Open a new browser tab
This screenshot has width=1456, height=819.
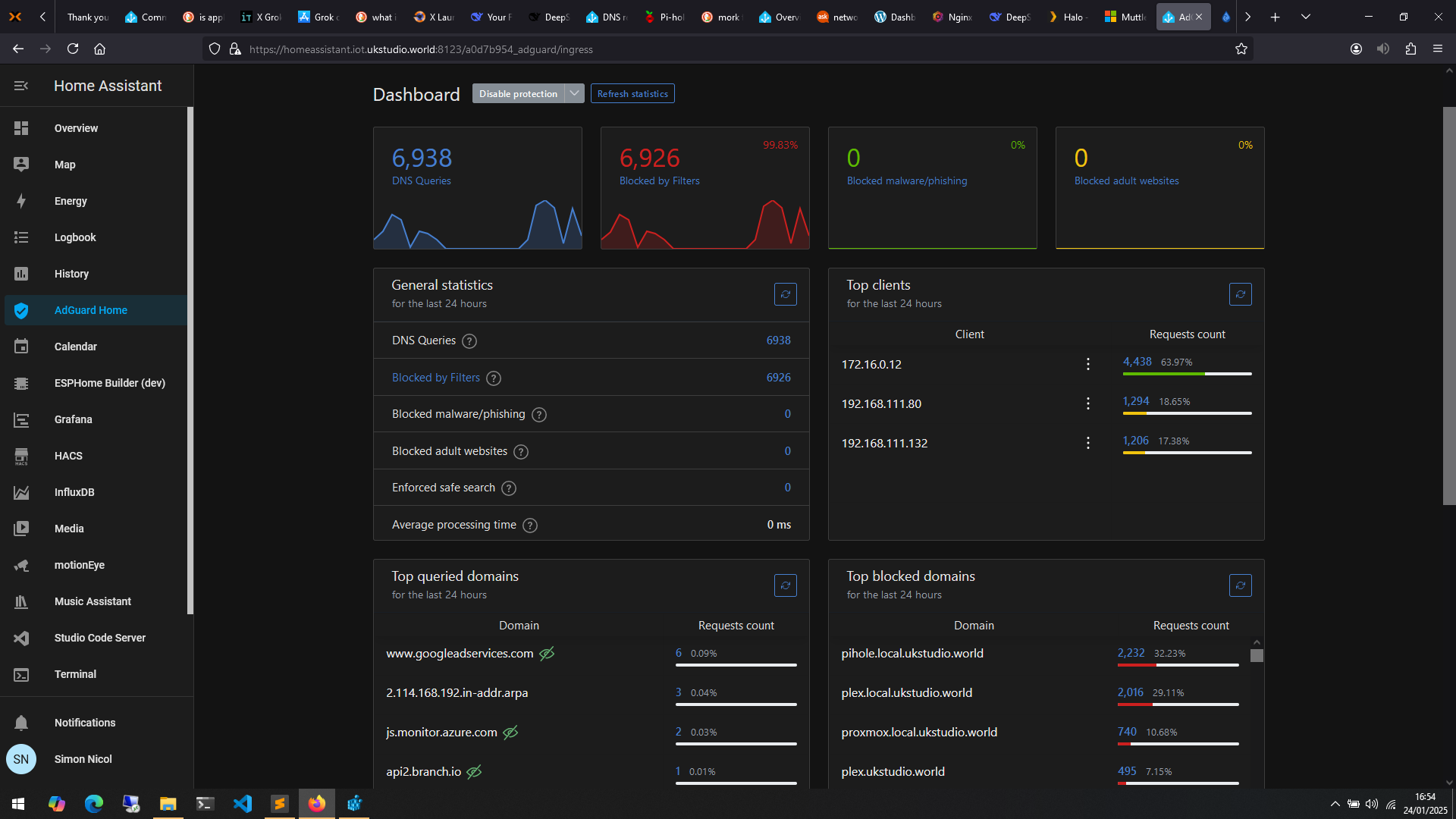[1276, 17]
